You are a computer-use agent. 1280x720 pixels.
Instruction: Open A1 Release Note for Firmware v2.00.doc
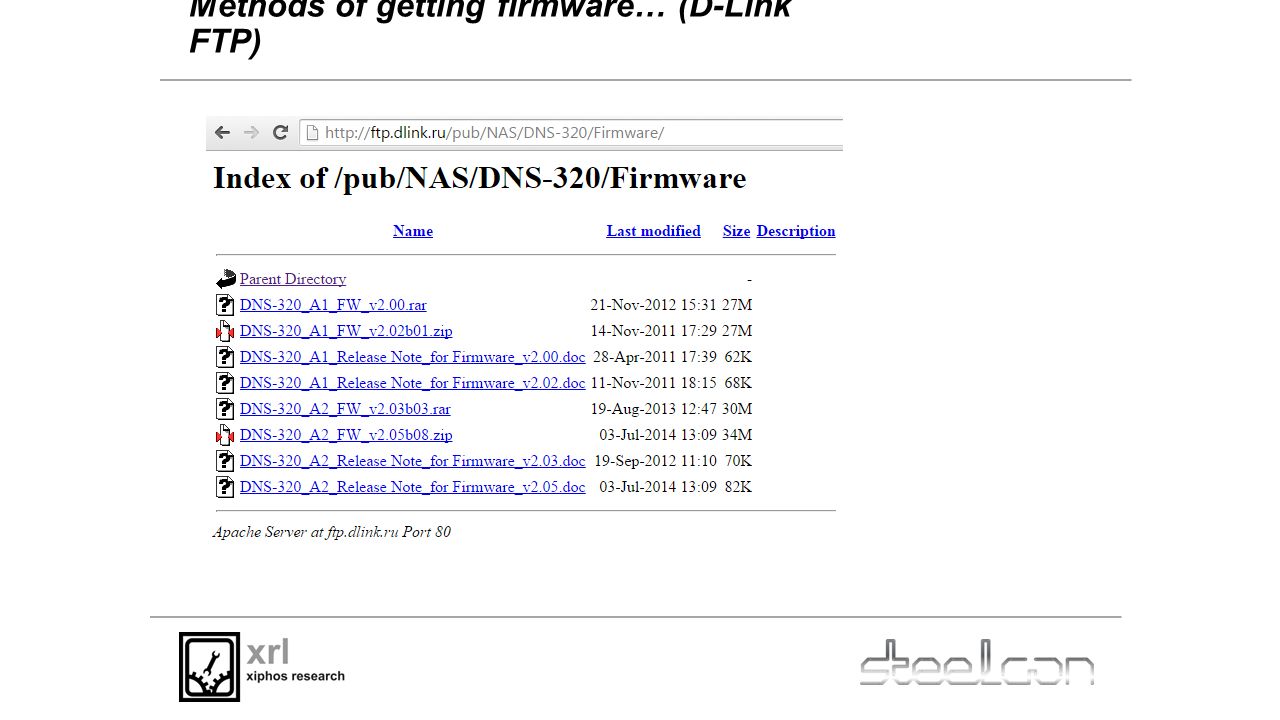(x=413, y=357)
